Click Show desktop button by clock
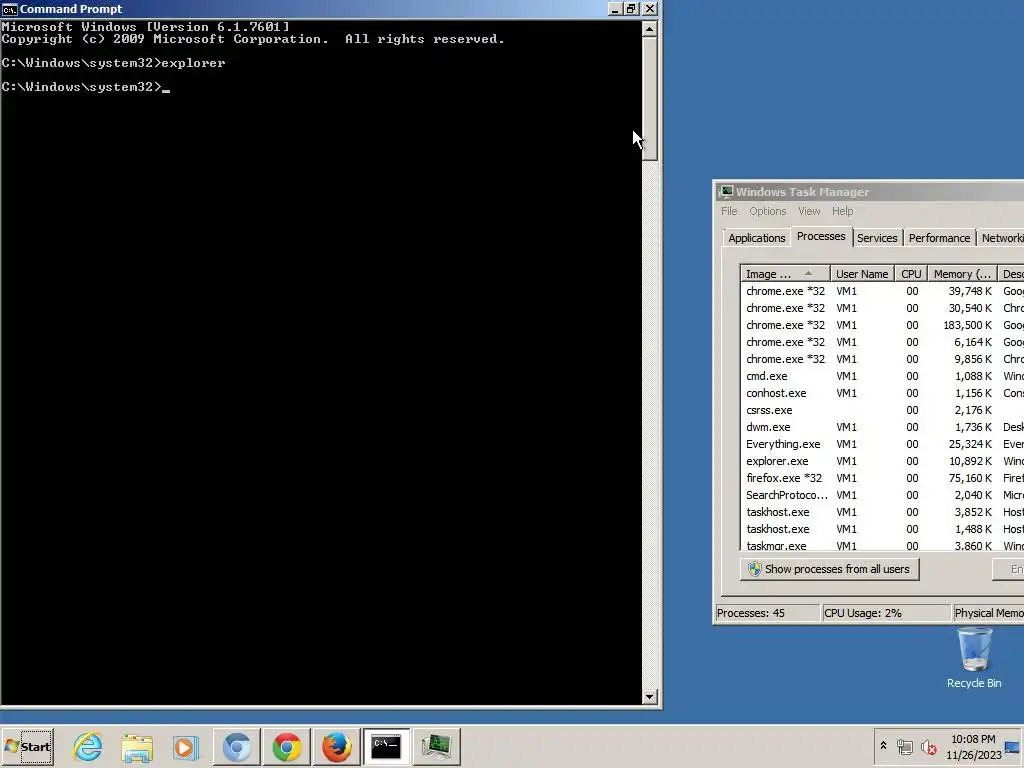Screen dimensions: 1024x768 (x=1013, y=746)
